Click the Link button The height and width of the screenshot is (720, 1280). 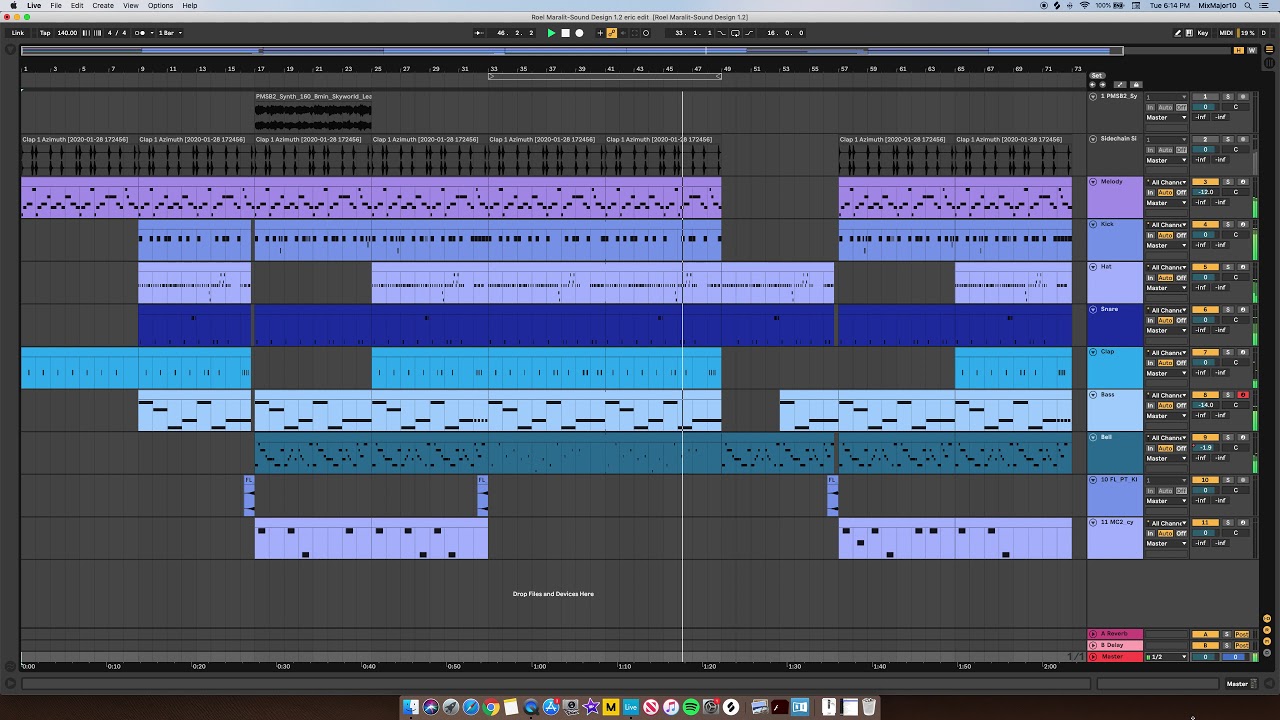[x=18, y=33]
